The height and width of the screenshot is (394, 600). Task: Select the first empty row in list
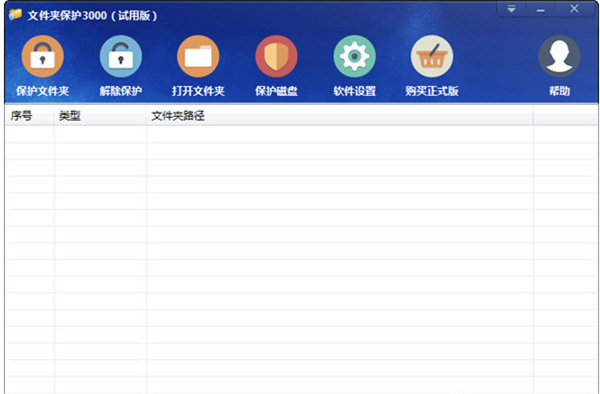[x=302, y=134]
